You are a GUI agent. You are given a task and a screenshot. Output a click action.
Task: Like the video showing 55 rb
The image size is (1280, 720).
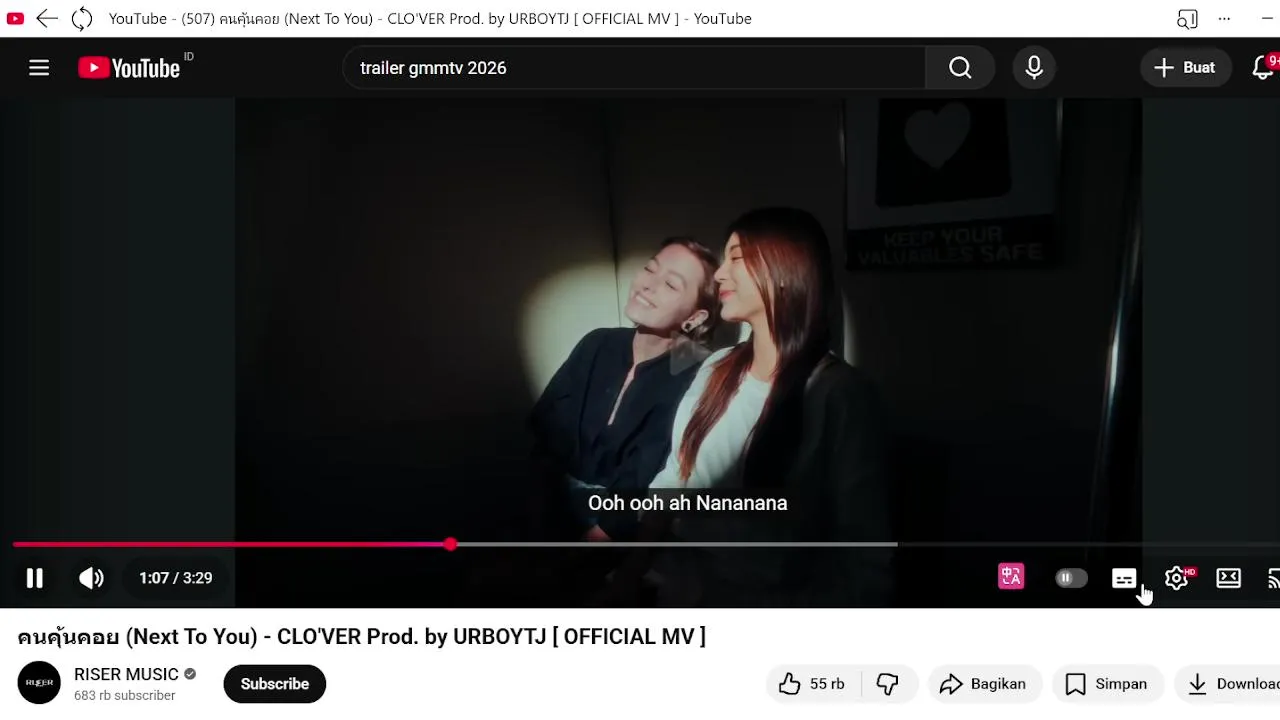click(812, 684)
